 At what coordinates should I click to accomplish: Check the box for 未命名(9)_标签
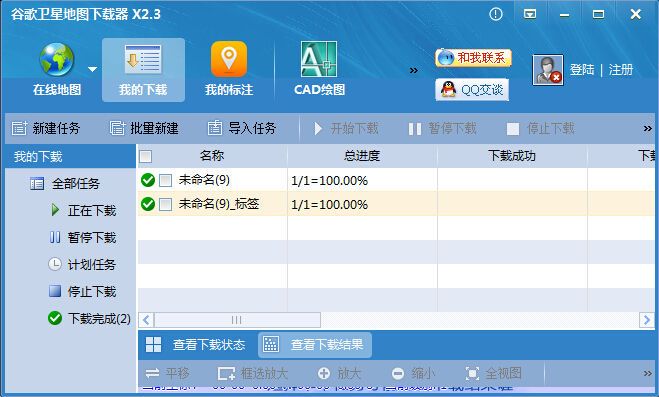coord(166,205)
